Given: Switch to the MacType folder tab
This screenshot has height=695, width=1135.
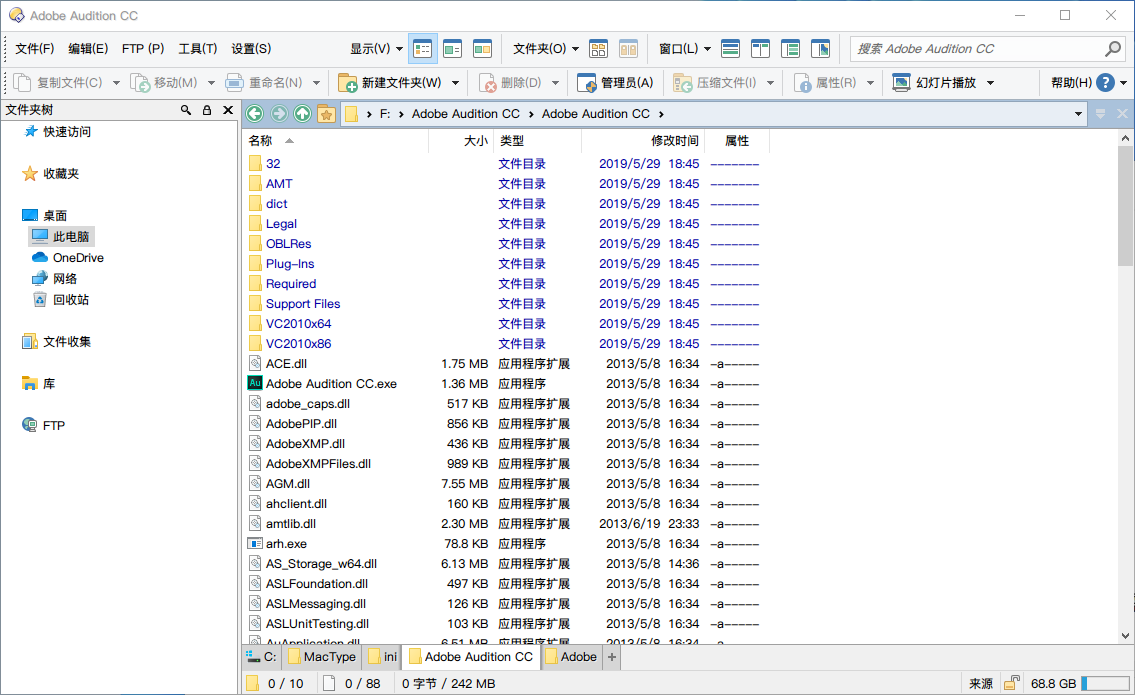Looking at the screenshot, I should point(321,657).
